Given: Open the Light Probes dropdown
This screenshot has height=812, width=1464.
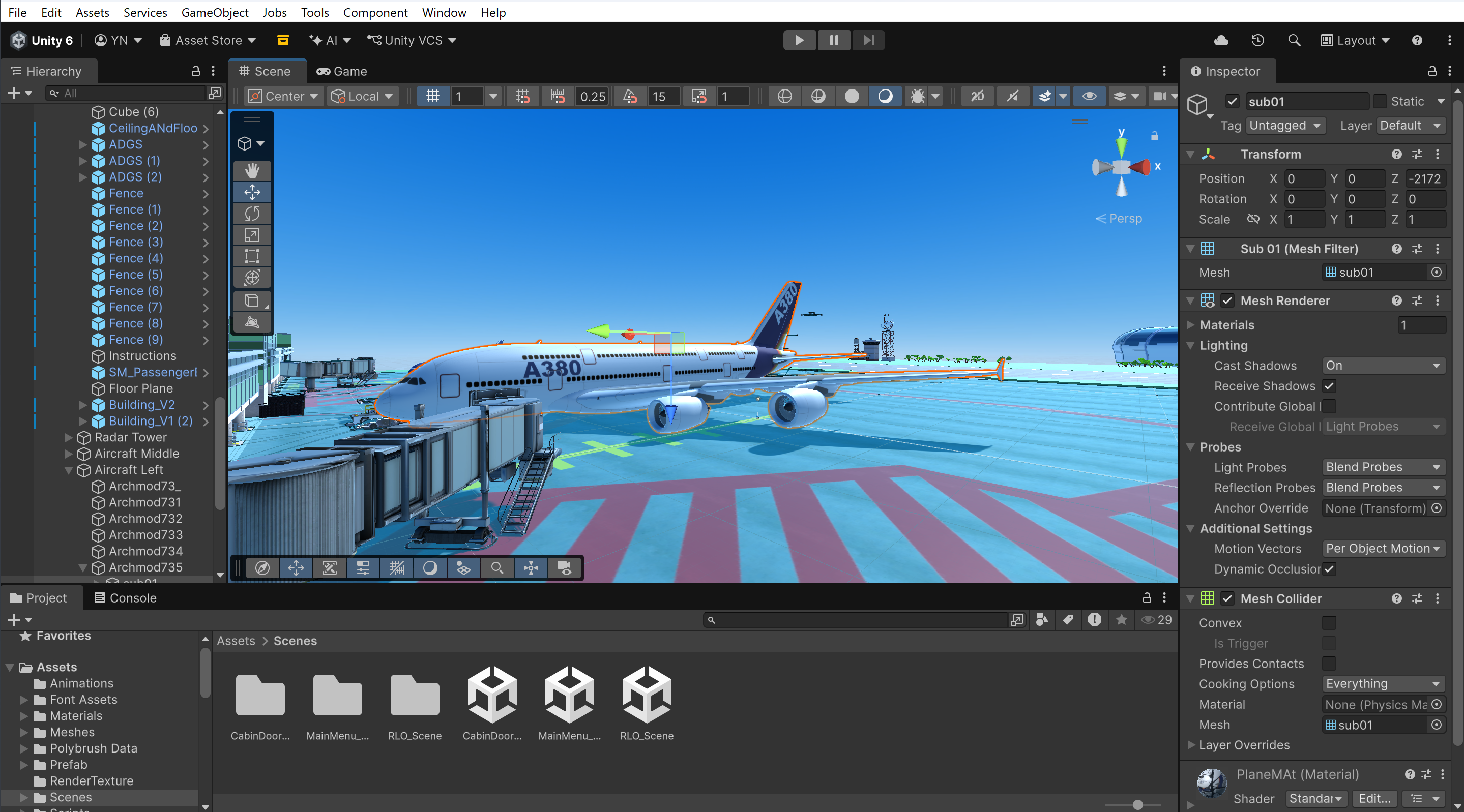Looking at the screenshot, I should (x=1383, y=467).
